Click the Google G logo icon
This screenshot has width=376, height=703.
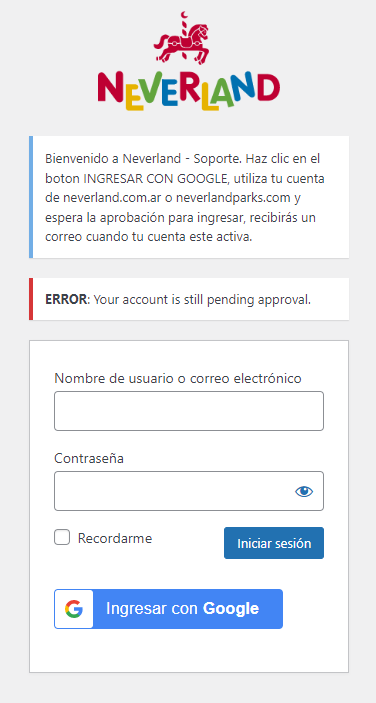(x=74, y=609)
